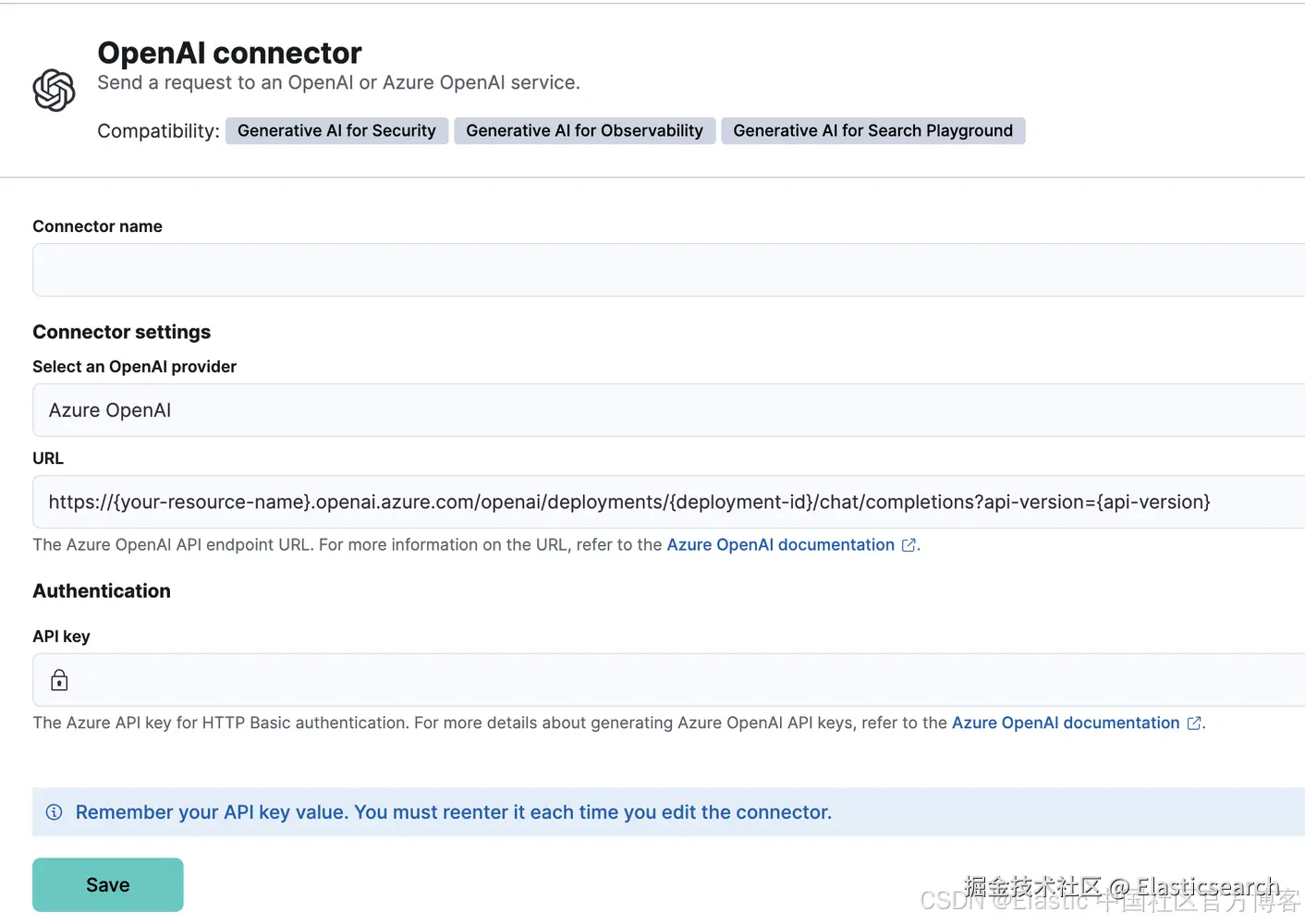1305x924 pixels.
Task: Click the "URL" field label
Action: [x=48, y=458]
